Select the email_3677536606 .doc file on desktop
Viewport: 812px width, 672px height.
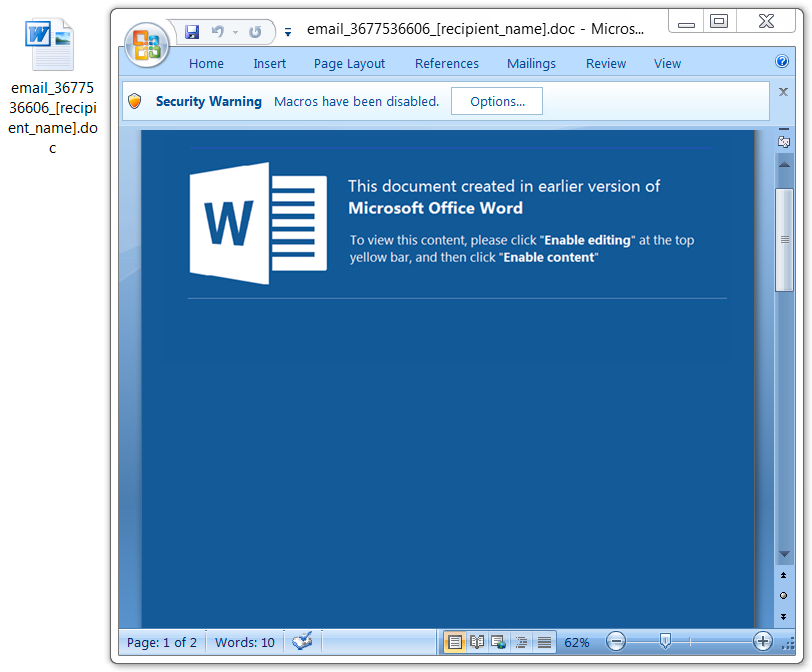(x=51, y=87)
